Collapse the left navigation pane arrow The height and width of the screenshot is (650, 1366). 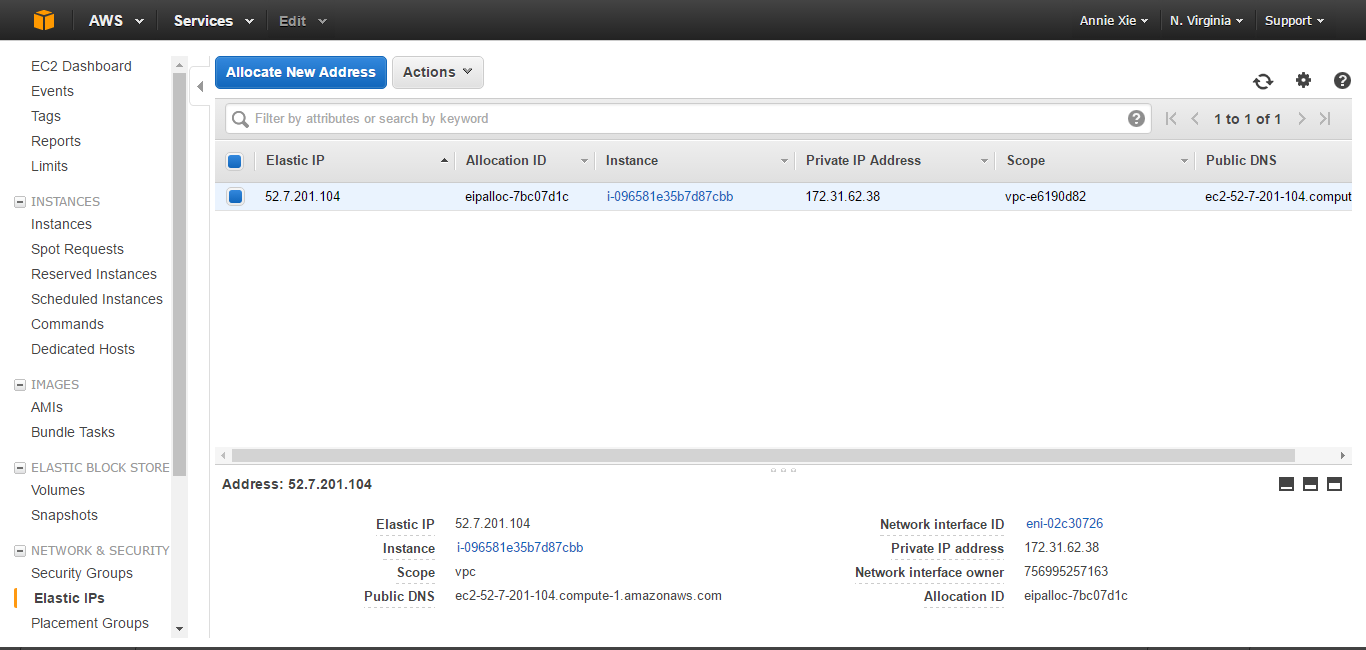(x=200, y=86)
